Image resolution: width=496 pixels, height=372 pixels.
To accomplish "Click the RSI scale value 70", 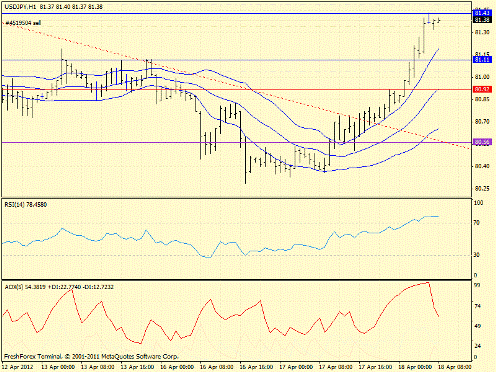I will click(477, 222).
